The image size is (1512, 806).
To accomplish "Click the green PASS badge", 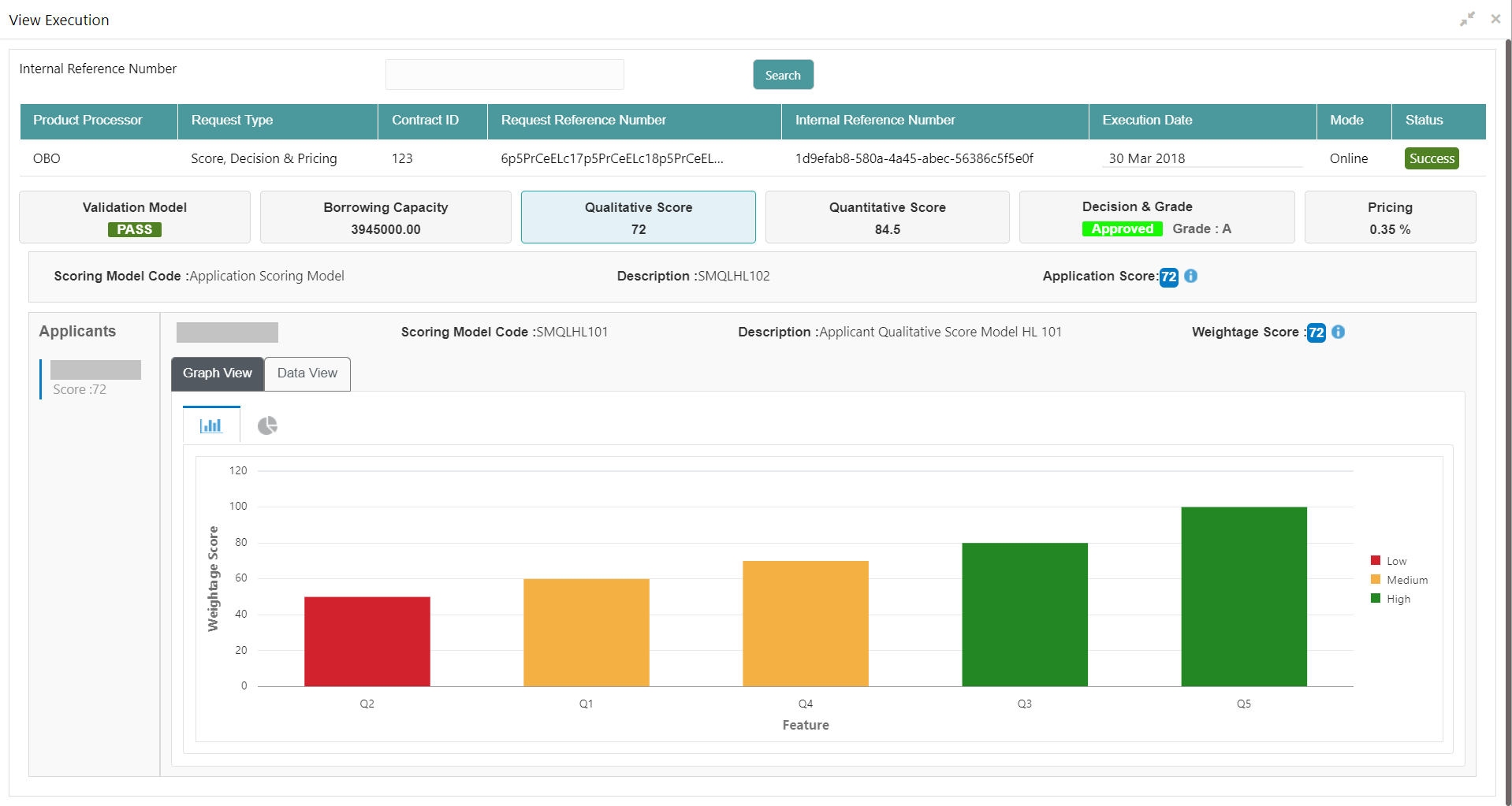I will 135,229.
